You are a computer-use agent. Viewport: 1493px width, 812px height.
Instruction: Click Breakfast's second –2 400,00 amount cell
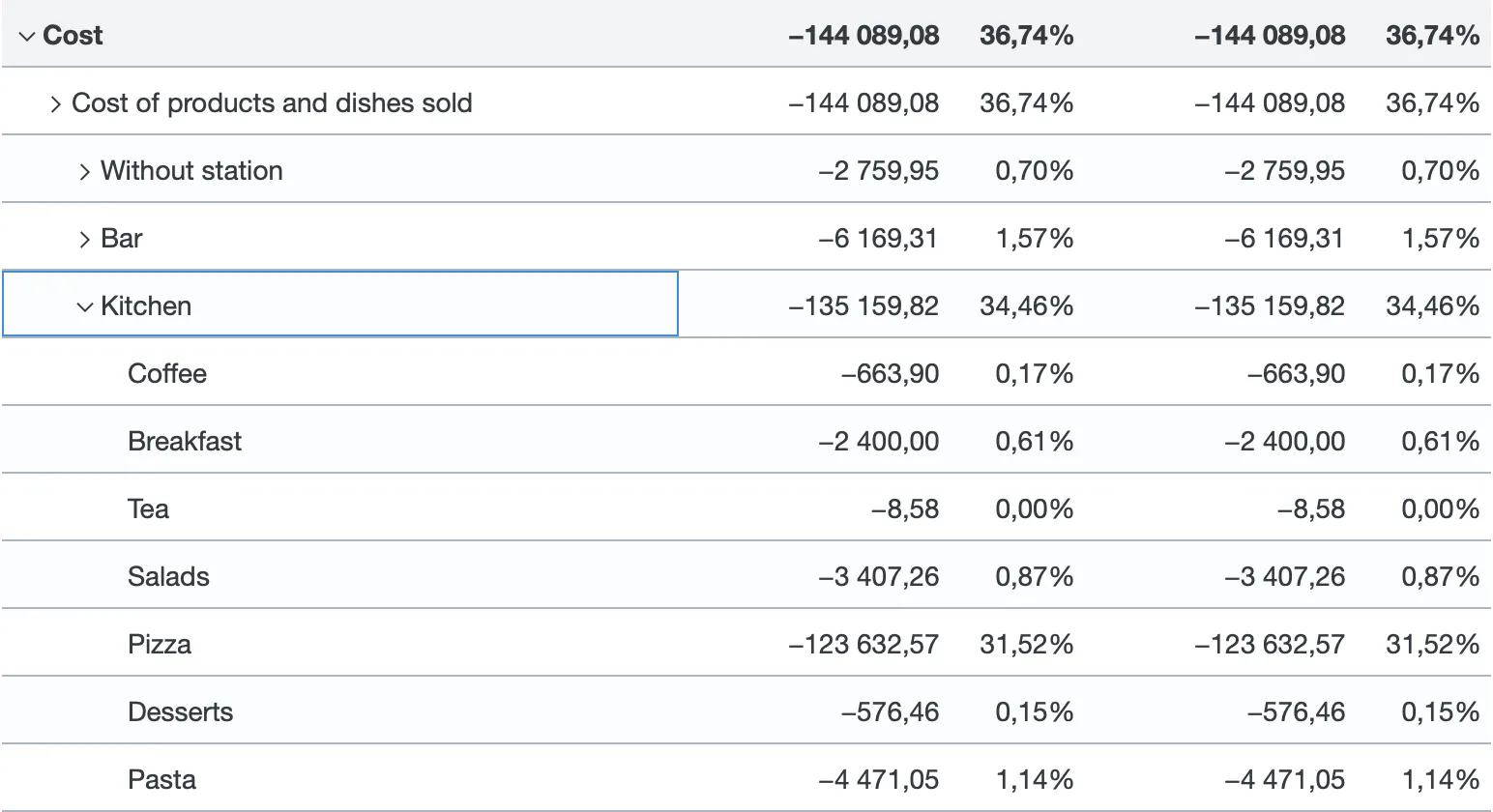(x=1284, y=442)
